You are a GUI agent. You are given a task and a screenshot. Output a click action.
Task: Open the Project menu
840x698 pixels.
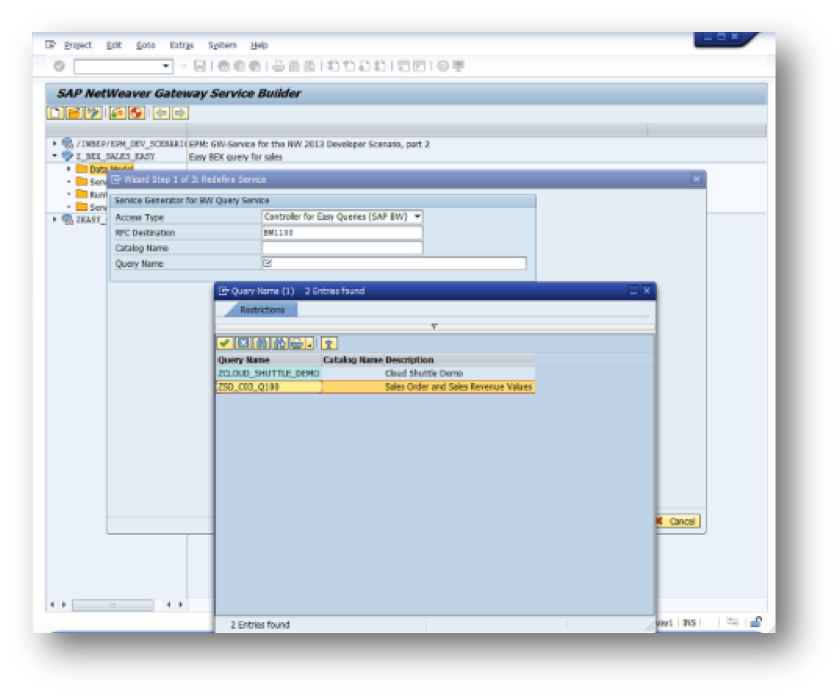click(78, 45)
